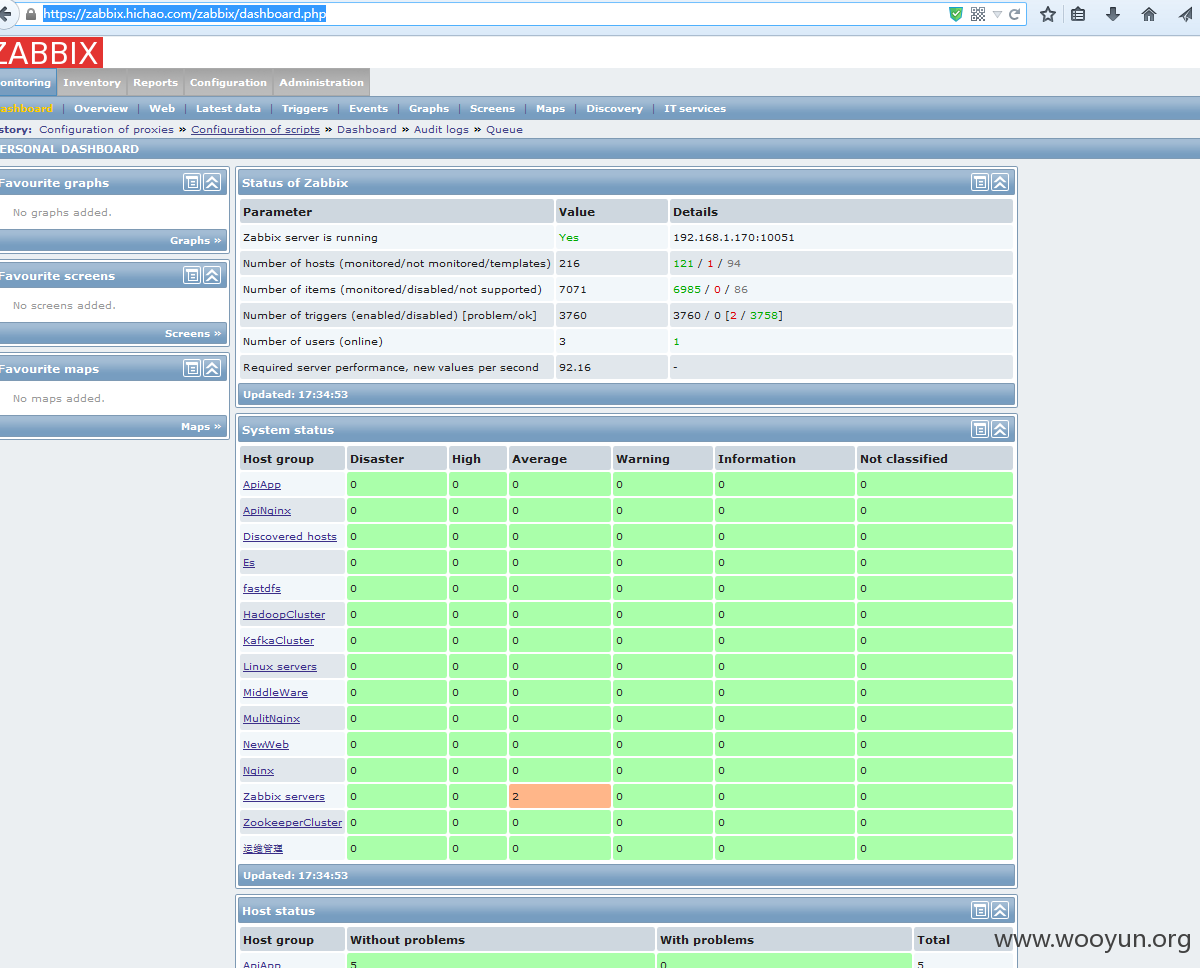Click Maps » link in Favourite maps
The height and width of the screenshot is (968, 1200).
(201, 426)
